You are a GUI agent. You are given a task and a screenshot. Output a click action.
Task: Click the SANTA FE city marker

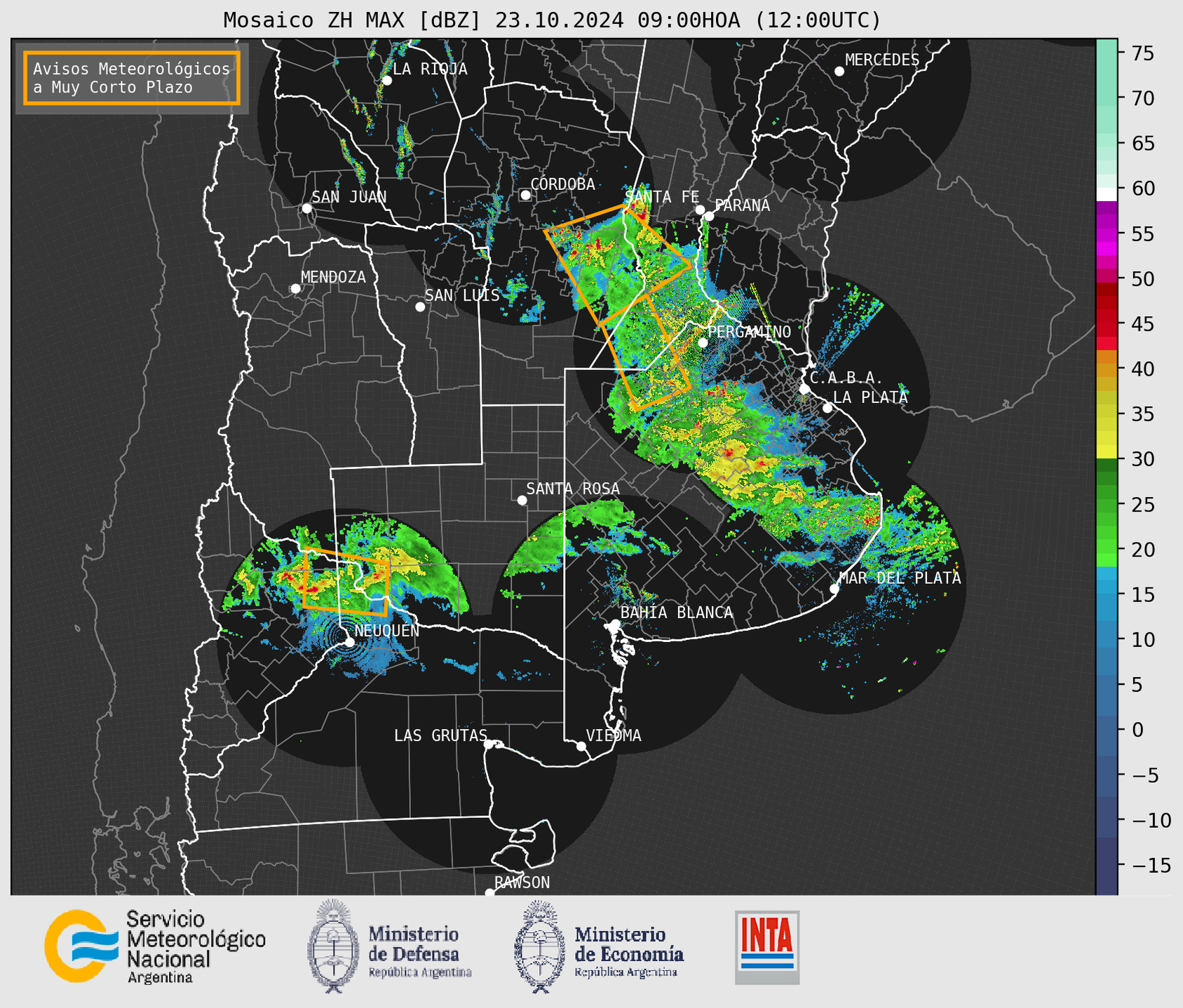[700, 210]
